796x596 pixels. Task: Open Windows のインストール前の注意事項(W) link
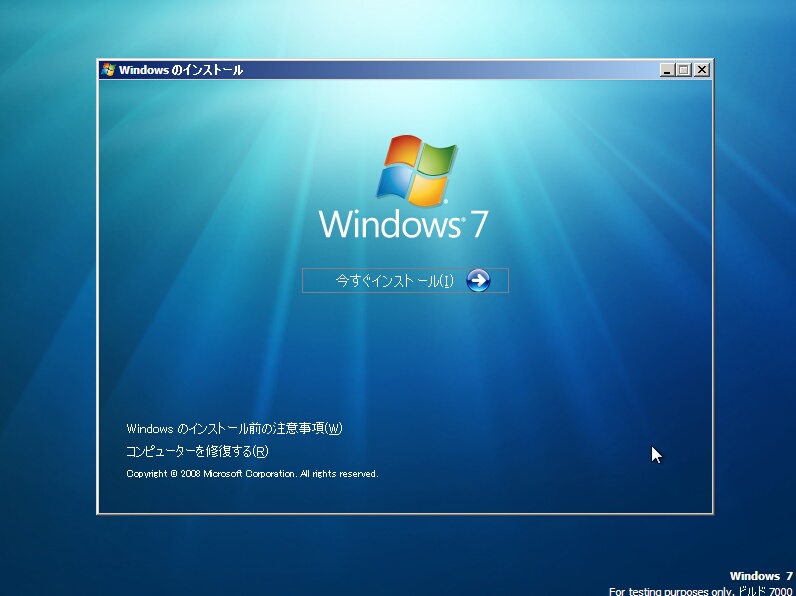234,428
